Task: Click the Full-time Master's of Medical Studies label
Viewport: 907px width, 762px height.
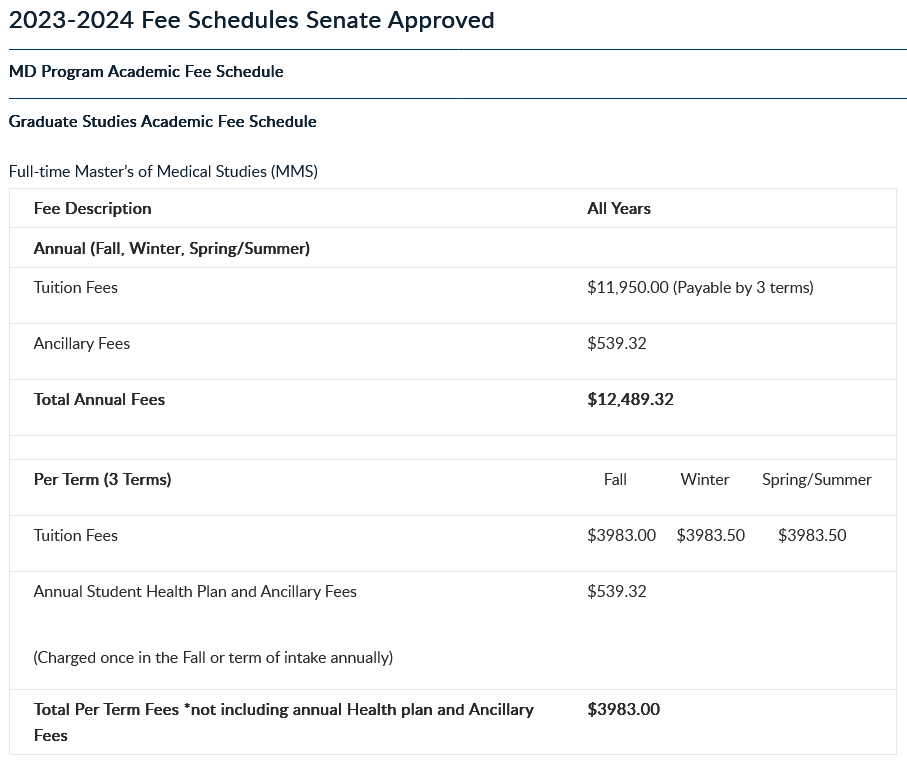Action: pyautogui.click(x=163, y=171)
